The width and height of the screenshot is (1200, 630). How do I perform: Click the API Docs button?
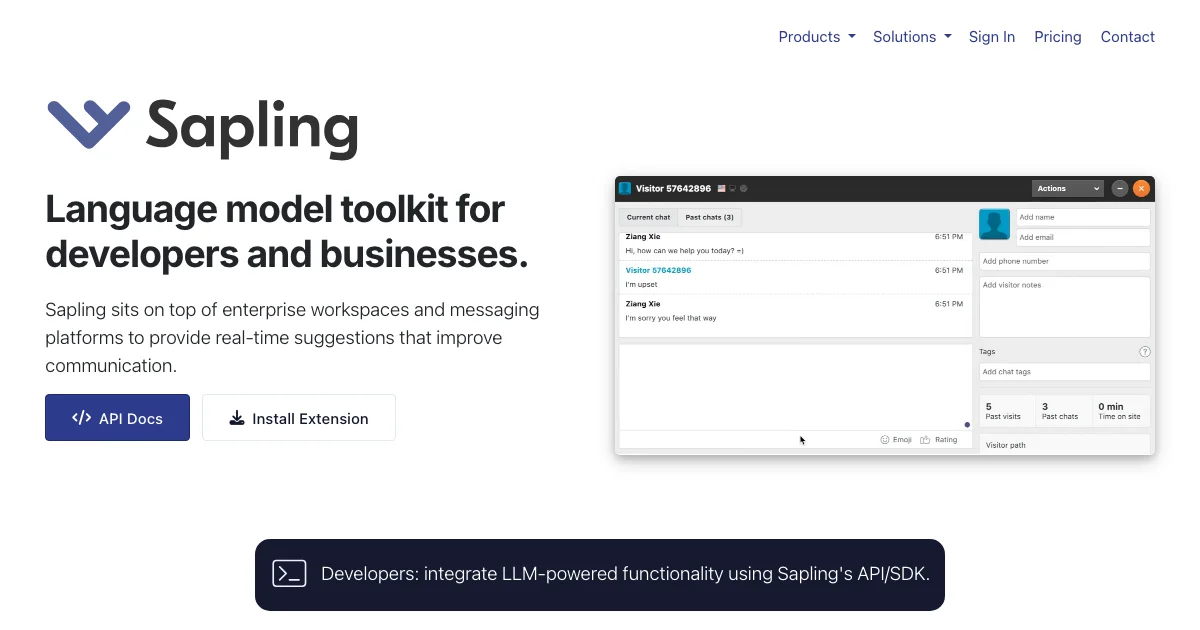[117, 418]
